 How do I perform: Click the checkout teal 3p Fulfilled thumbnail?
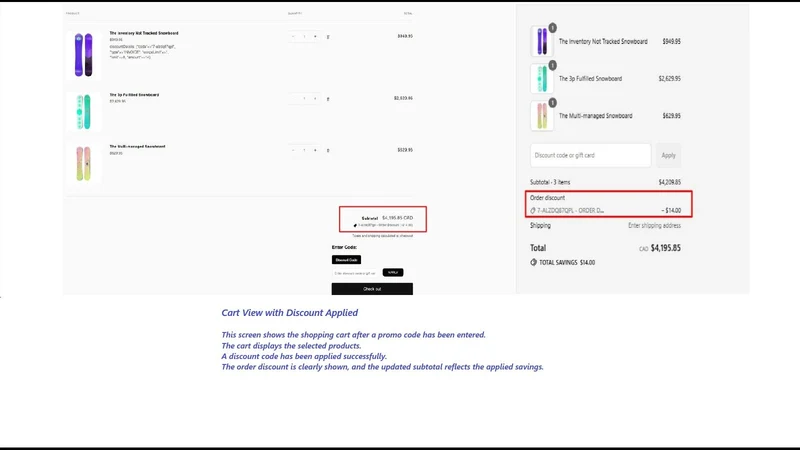tap(542, 79)
